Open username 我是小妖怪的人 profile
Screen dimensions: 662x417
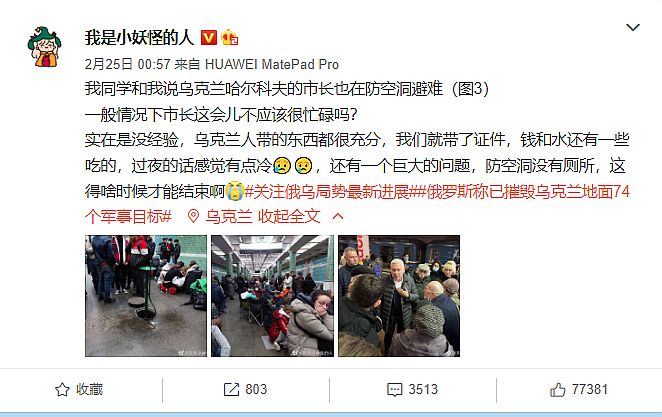[x=139, y=38]
